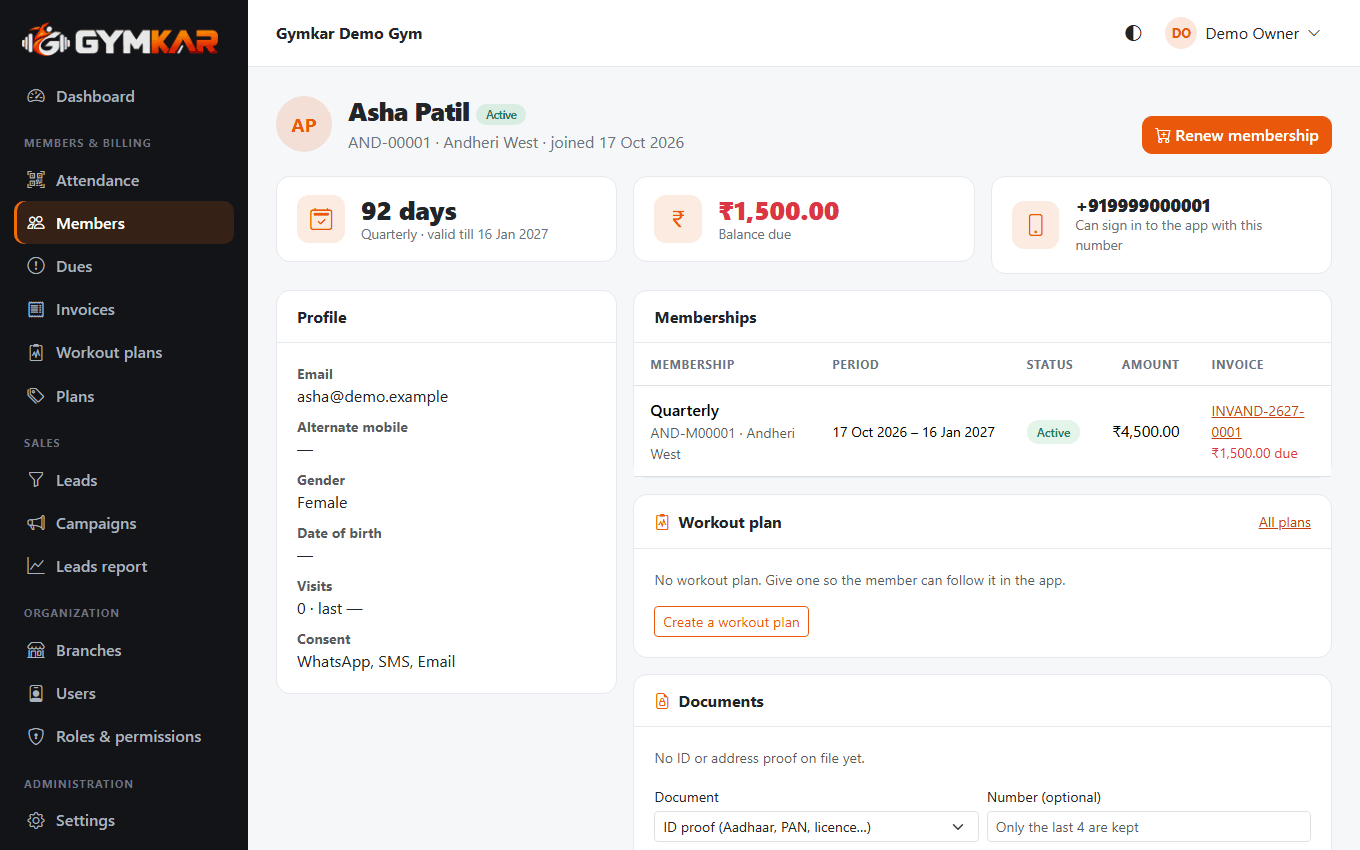Image resolution: width=1360 pixels, height=850 pixels.
Task: Click the calendar icon on the 92 days card
Action: coord(321,219)
